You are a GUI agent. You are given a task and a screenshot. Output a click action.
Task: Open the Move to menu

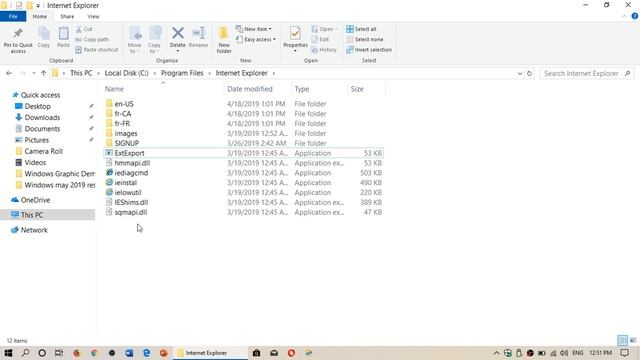pos(134,40)
